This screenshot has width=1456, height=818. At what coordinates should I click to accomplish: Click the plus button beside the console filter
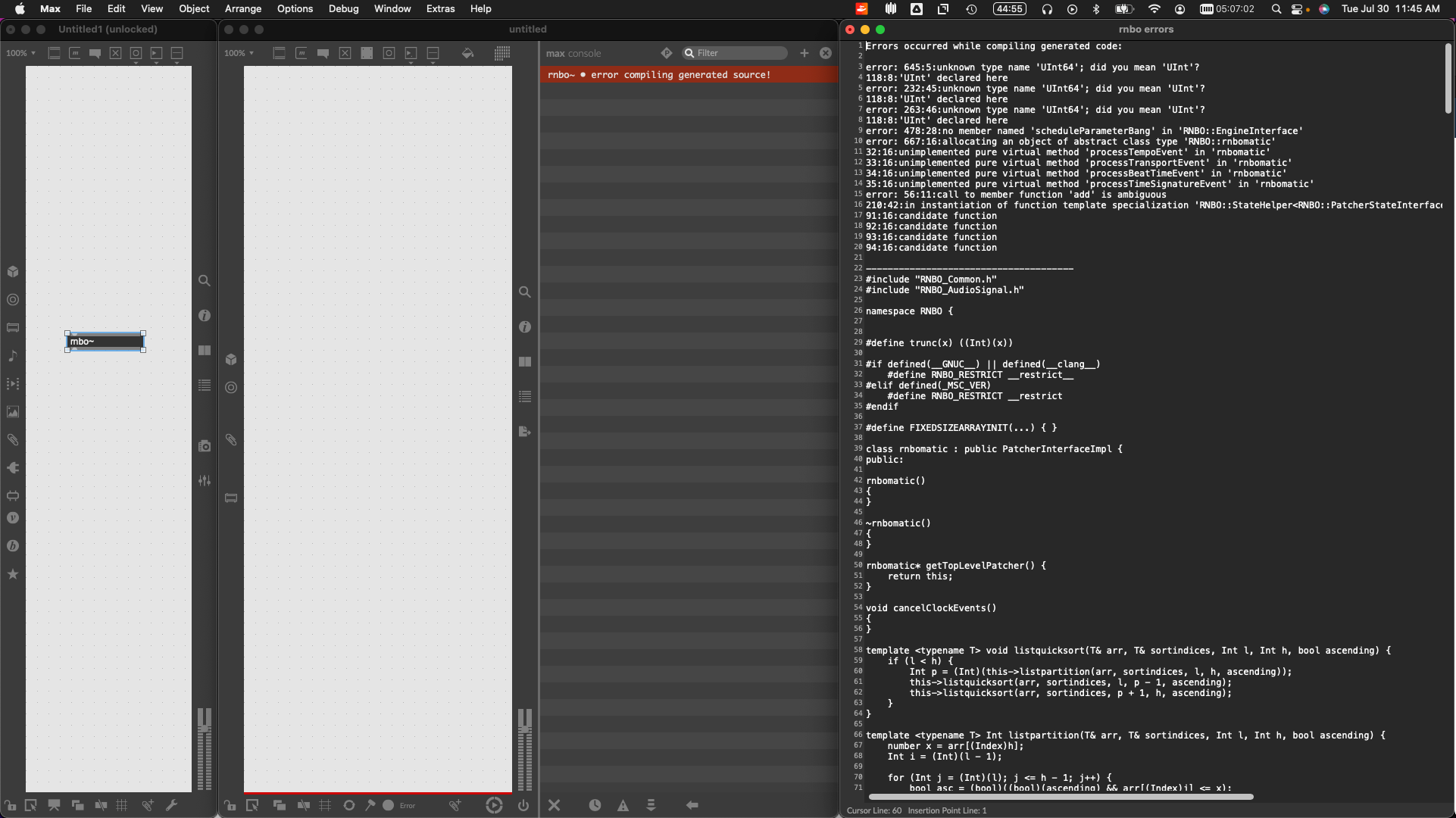point(805,53)
